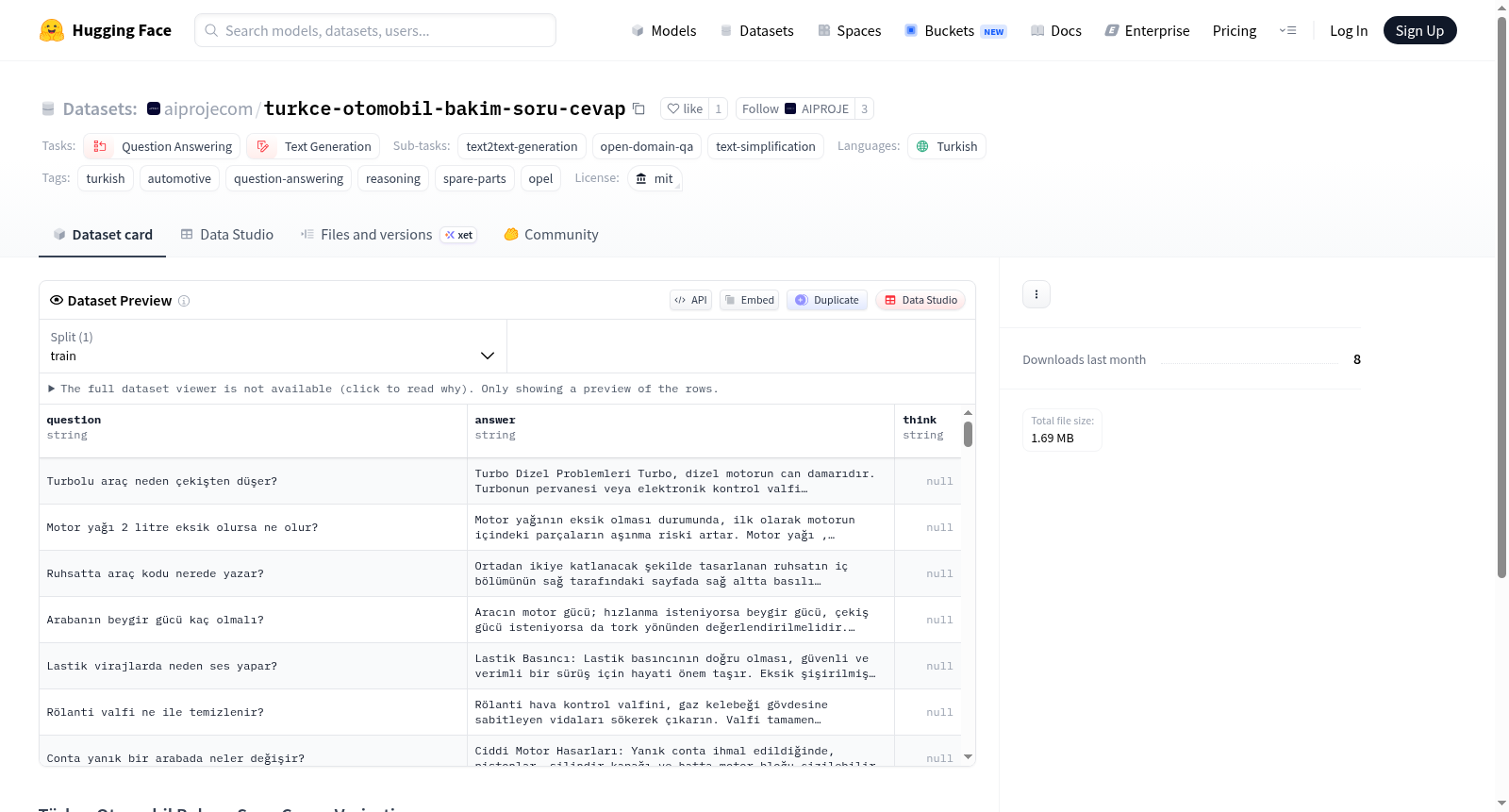Expand the full dataset viewer unavailable notice
This screenshot has height=812, width=1509.
pyautogui.click(x=383, y=389)
